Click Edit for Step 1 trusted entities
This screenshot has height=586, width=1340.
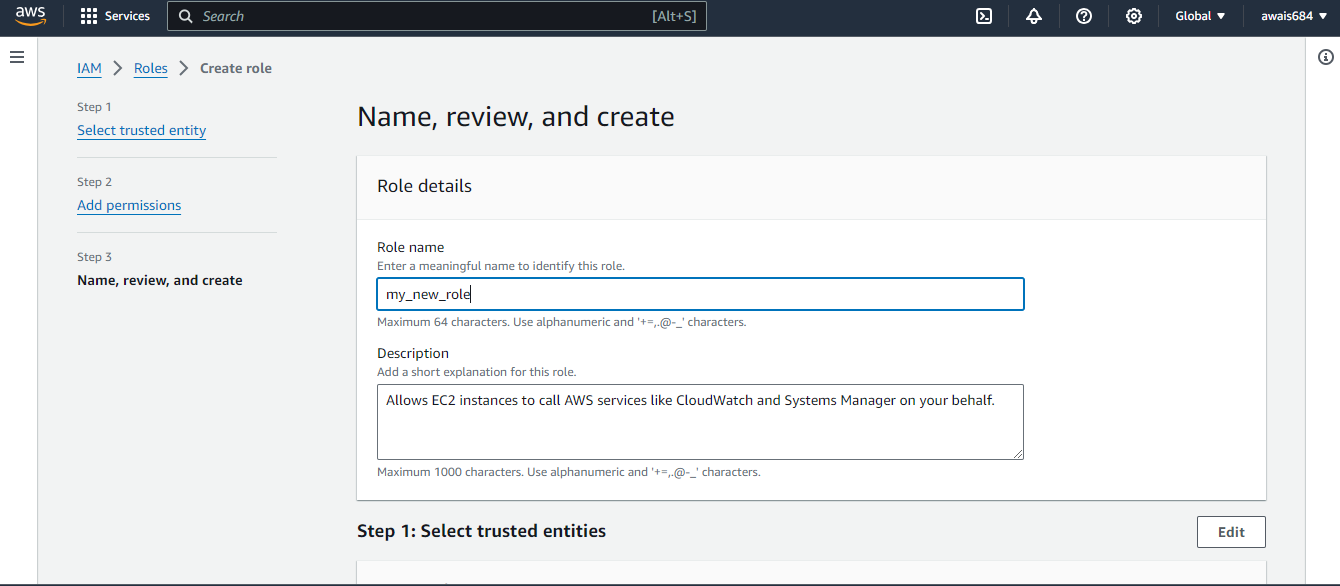tap(1231, 532)
